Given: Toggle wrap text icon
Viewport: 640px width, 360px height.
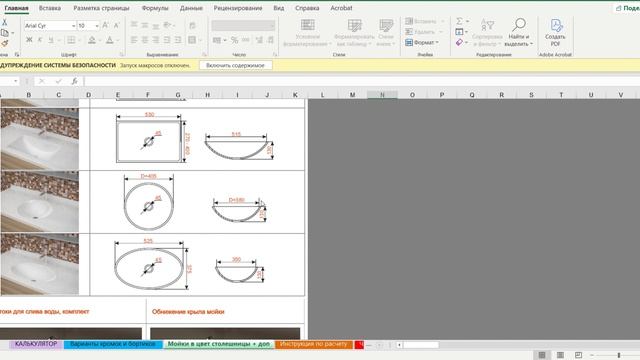Looking at the screenshot, I should coord(192,25).
